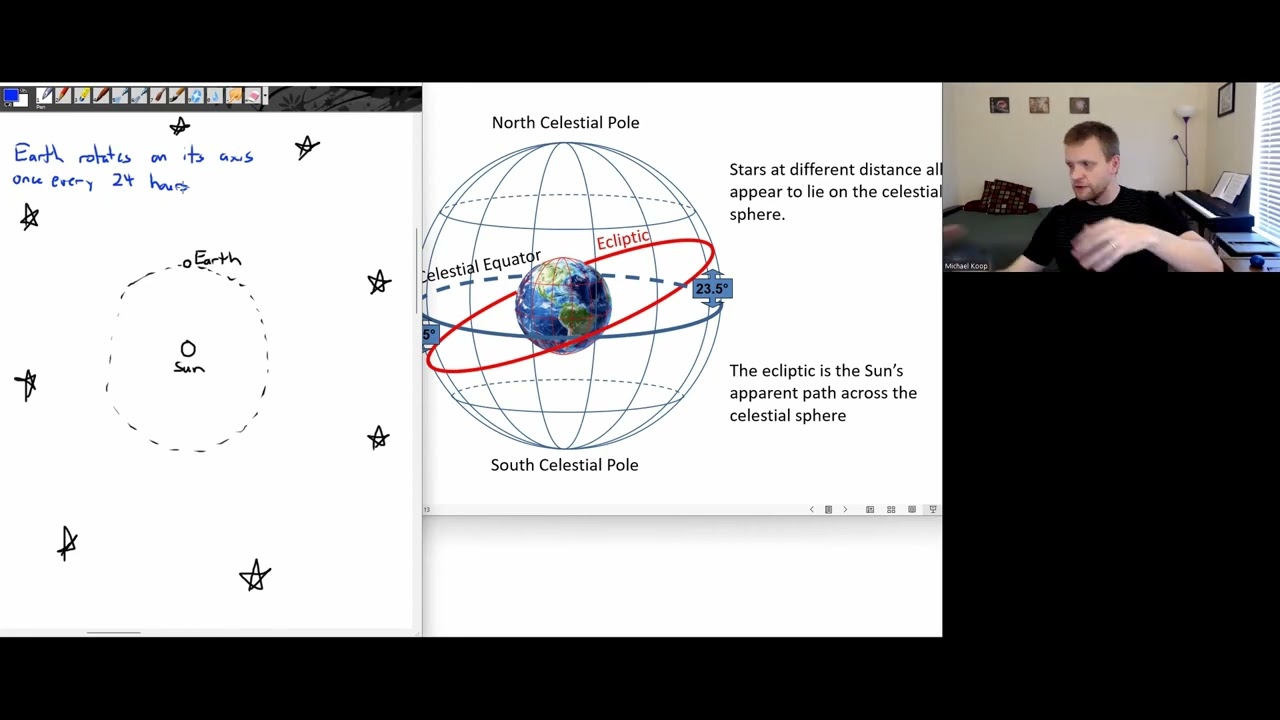Select the pink Eraser tool
Screen dimensions: 1280x720
point(253,96)
